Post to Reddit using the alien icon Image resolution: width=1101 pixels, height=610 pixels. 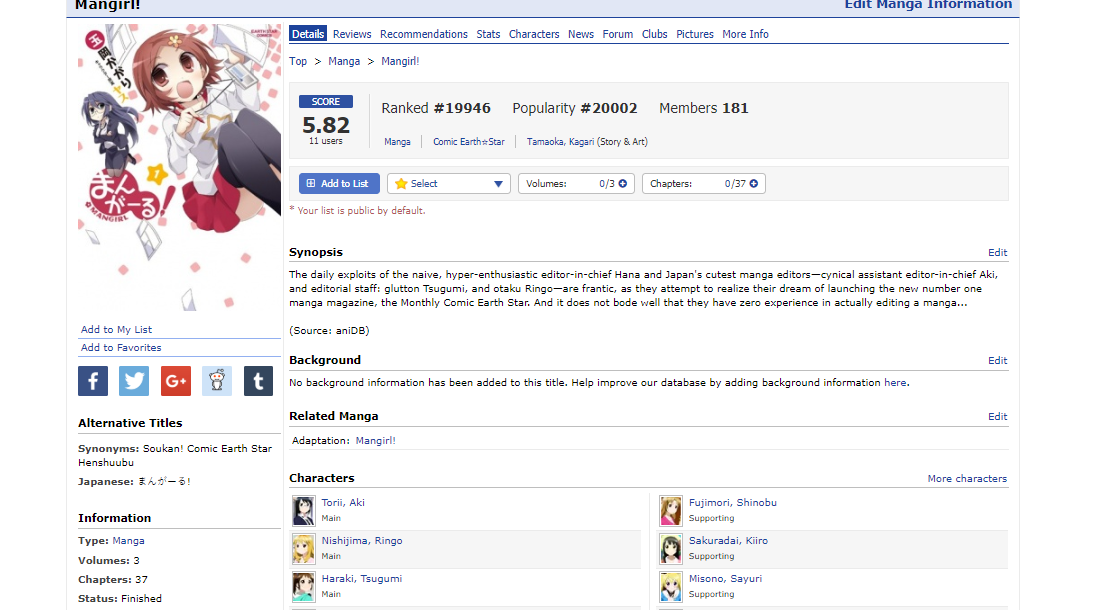click(216, 381)
